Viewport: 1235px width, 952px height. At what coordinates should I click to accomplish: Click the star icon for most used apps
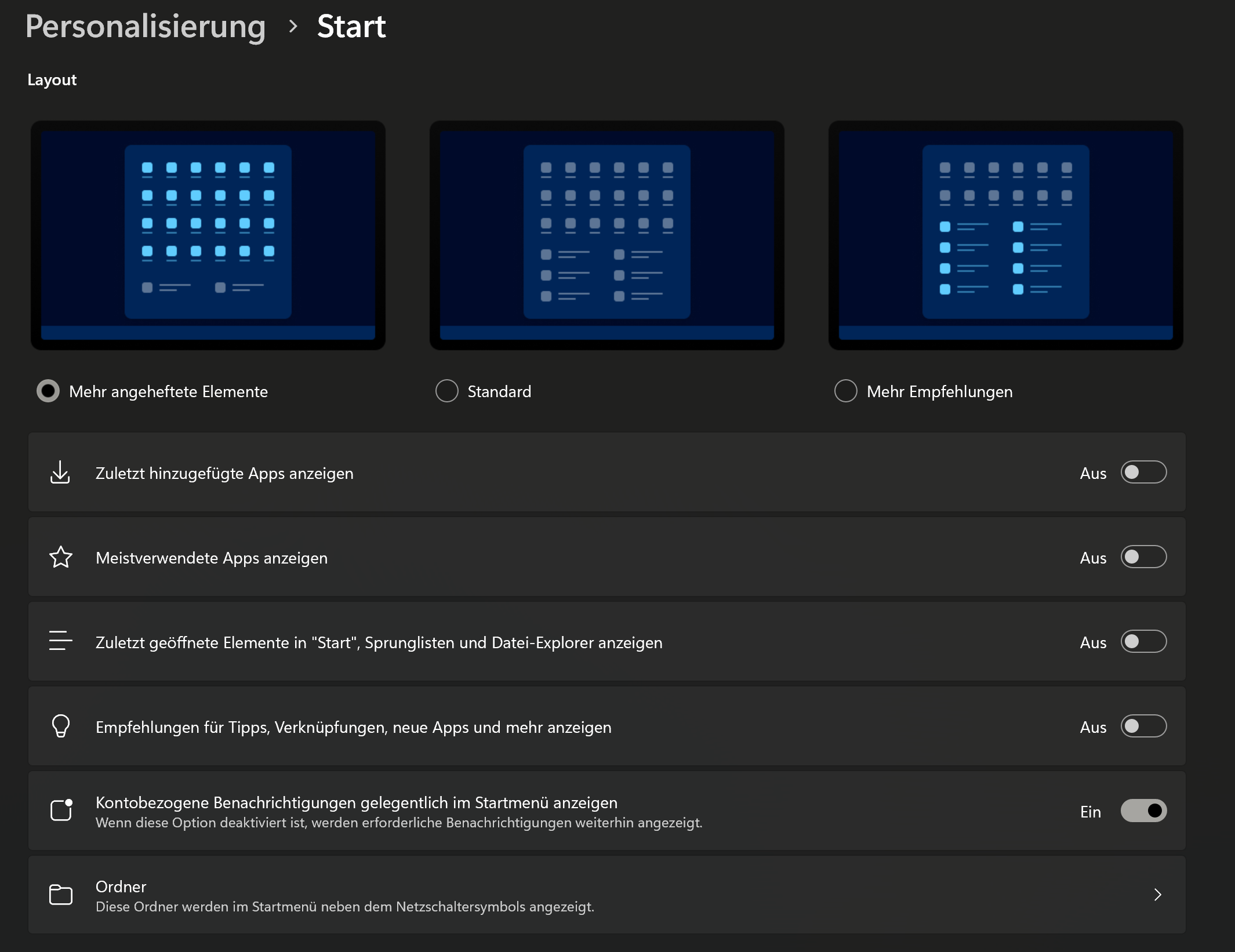[x=60, y=557]
